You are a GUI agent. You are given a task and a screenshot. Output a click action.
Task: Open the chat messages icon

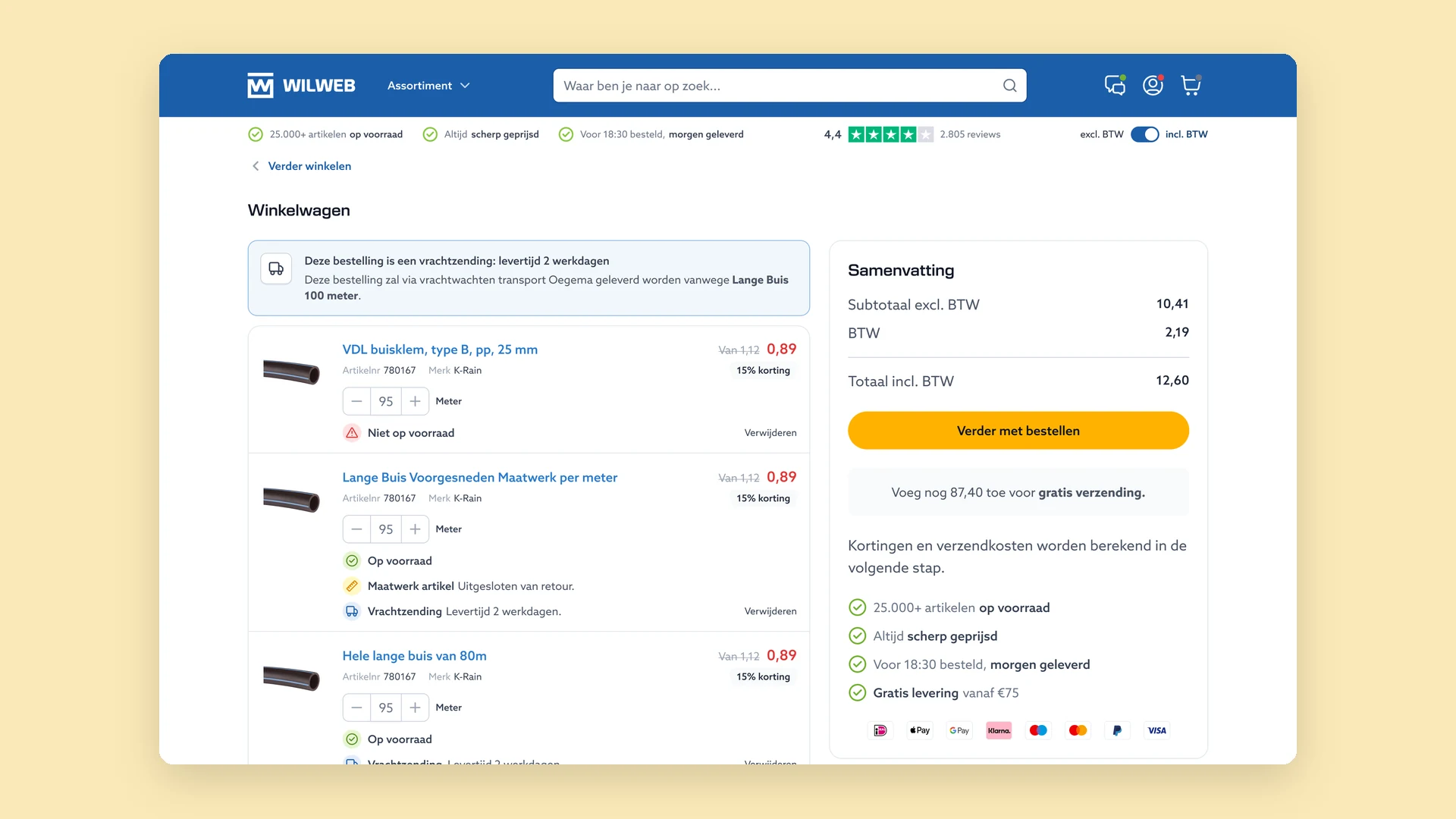tap(1115, 85)
